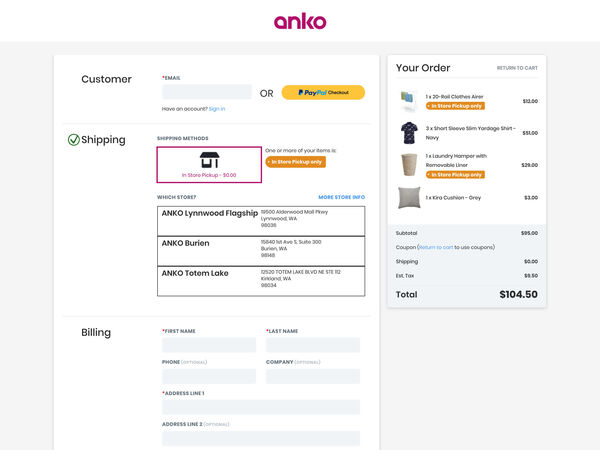
Task: Click the Customer section heading
Action: [106, 79]
